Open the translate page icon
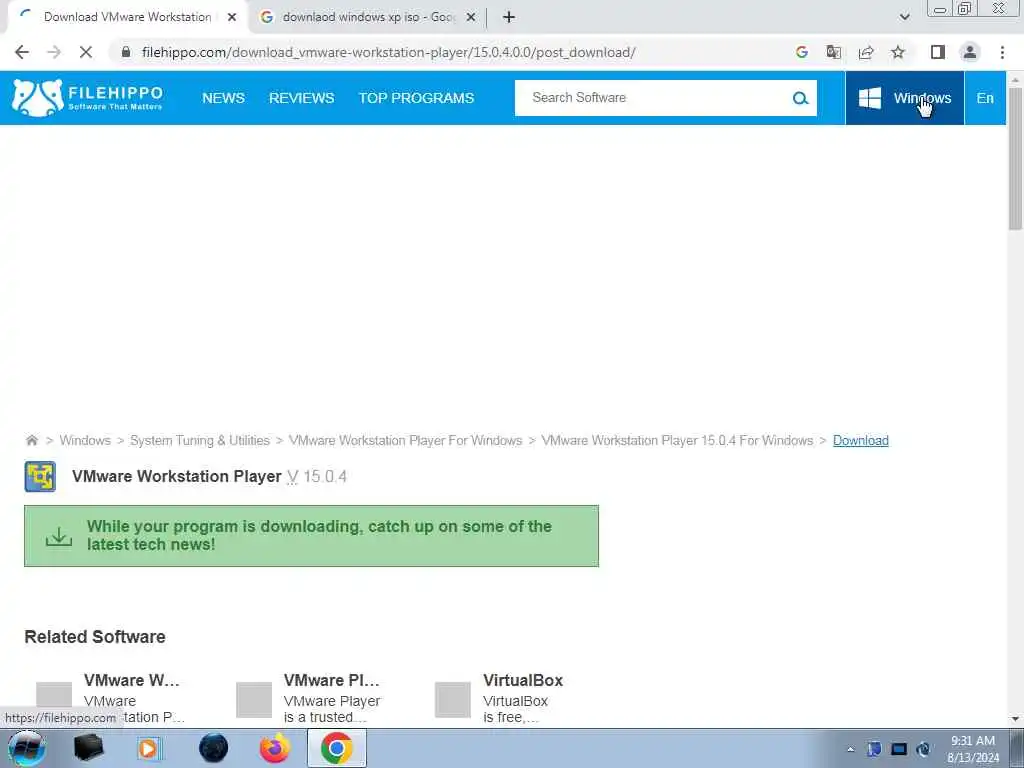 pos(833,52)
